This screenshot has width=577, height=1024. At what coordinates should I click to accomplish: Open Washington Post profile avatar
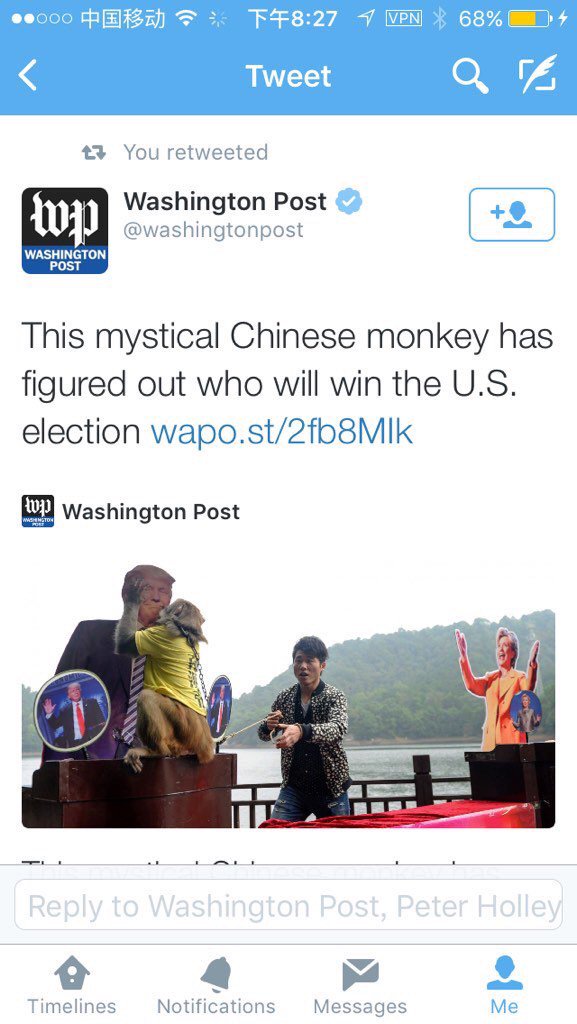[65, 231]
